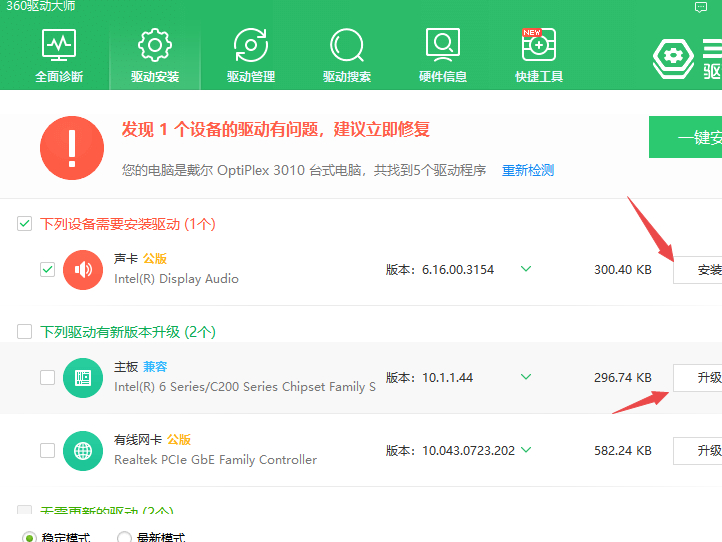722x542 pixels.
Task: Click the 重新检测 rescan link
Action: coord(528,170)
